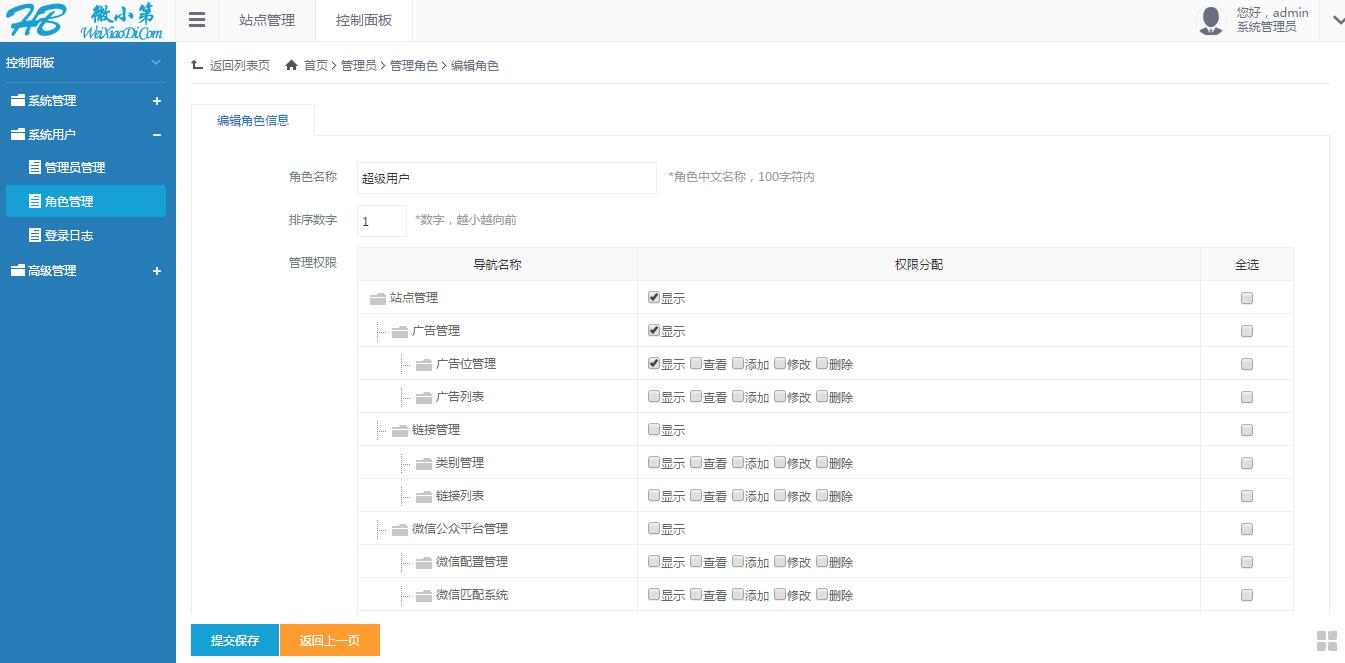The height and width of the screenshot is (663, 1345).
Task: Open 角色管理 in the sidebar
Action: (x=86, y=201)
